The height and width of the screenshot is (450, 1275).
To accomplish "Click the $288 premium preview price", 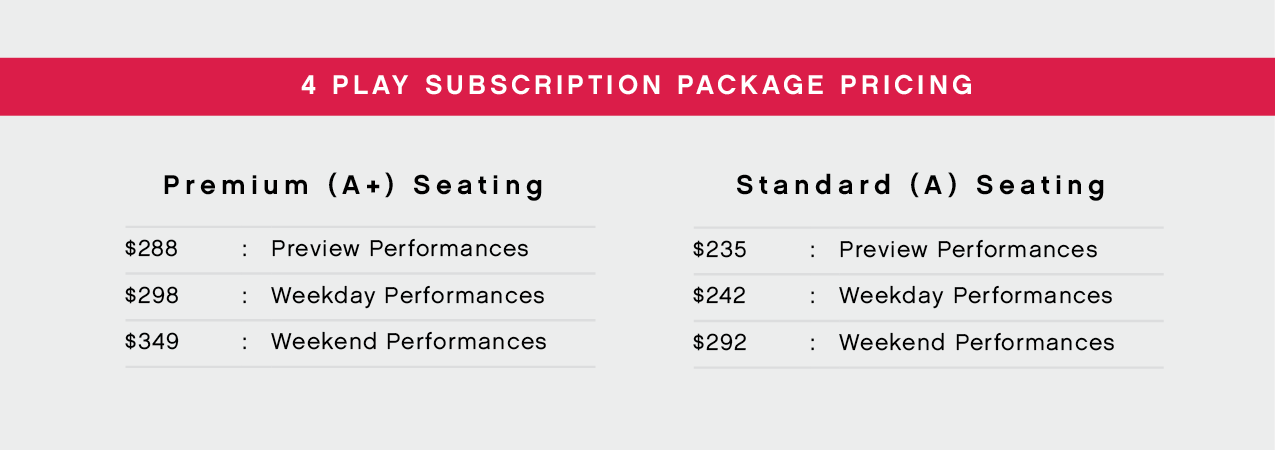I will click(x=152, y=249).
